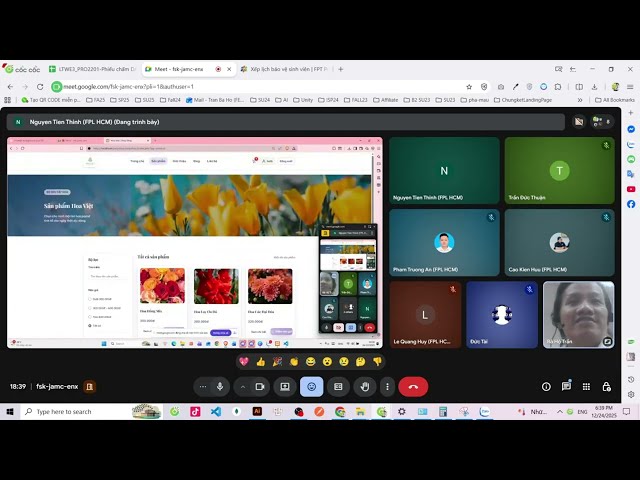Viewport: 640px width, 480px height.
Task: Click the browser back arrow
Action: 10,87
